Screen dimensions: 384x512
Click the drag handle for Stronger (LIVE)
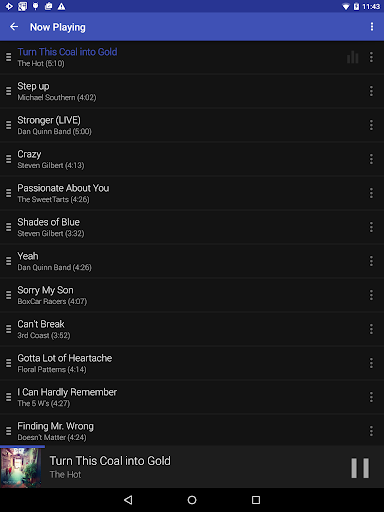coord(9,125)
